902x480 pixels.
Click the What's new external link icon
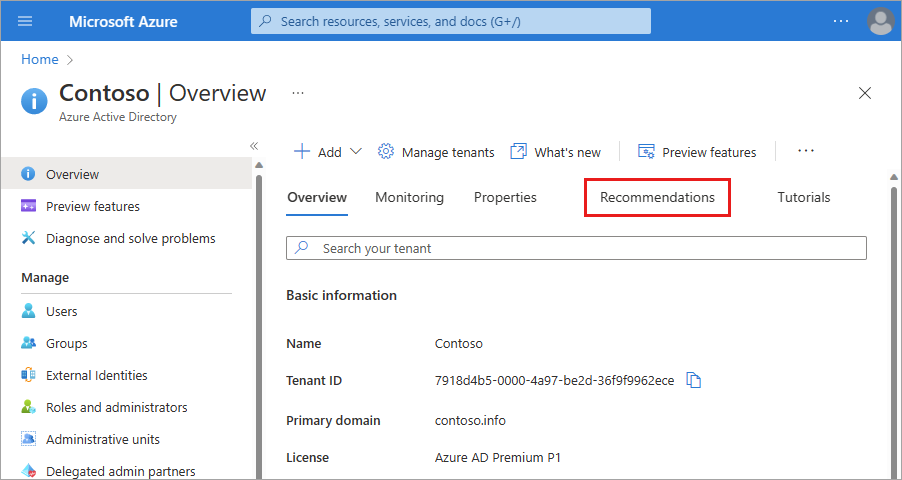518,152
